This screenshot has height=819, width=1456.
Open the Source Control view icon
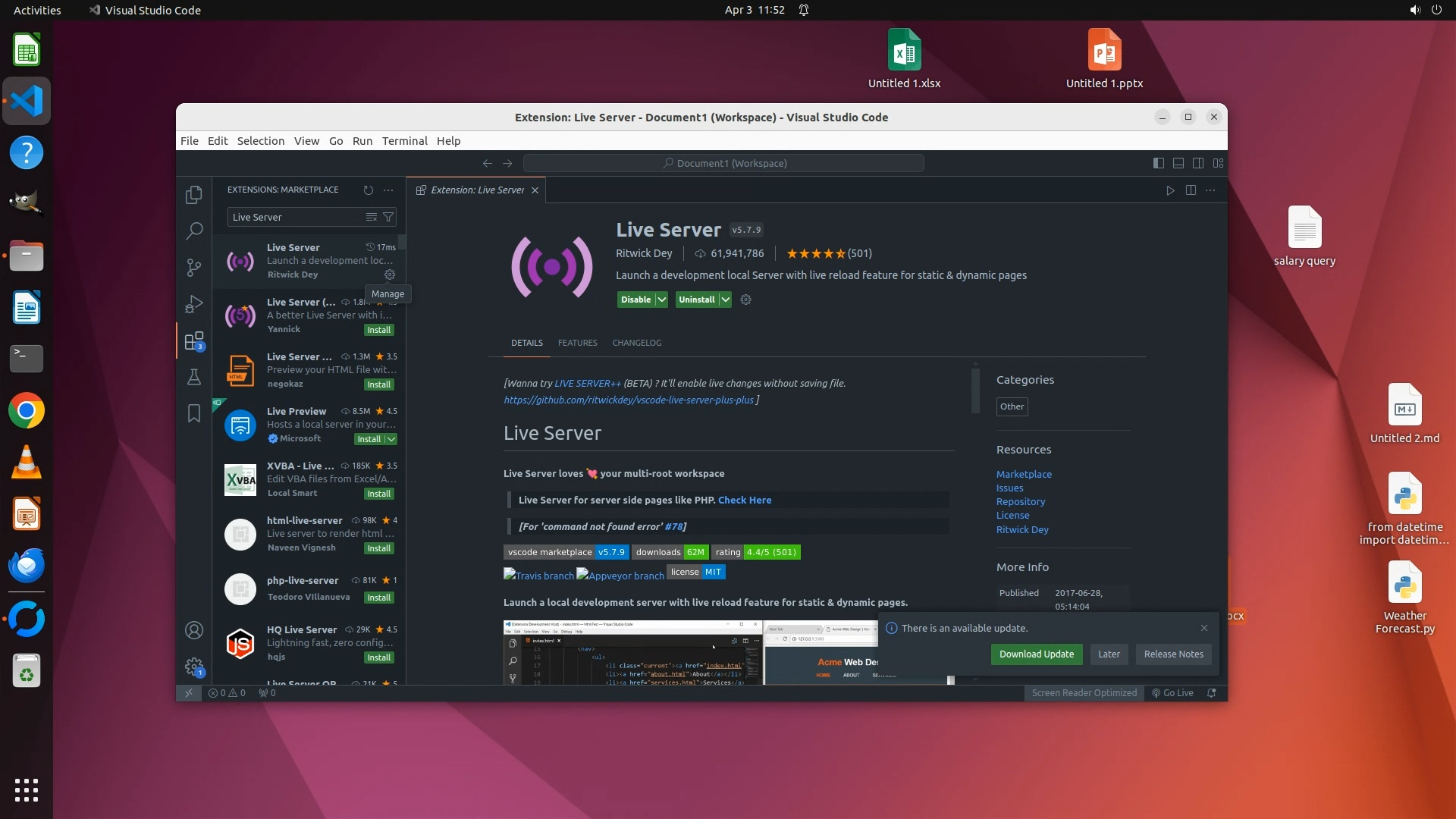pyautogui.click(x=194, y=267)
